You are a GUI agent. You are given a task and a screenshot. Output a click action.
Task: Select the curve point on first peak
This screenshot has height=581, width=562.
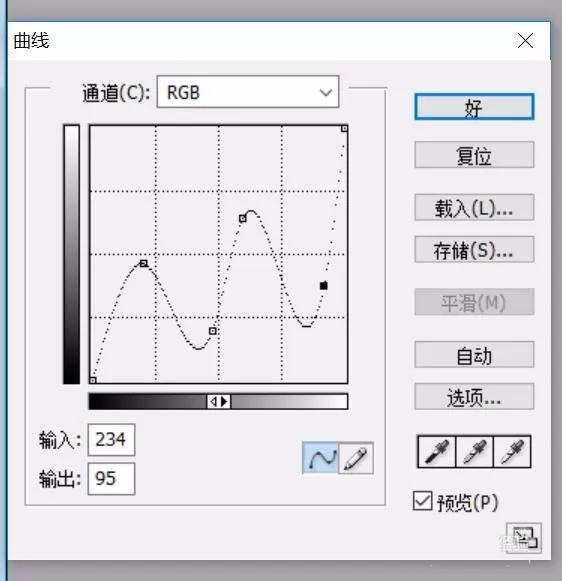pos(144,263)
